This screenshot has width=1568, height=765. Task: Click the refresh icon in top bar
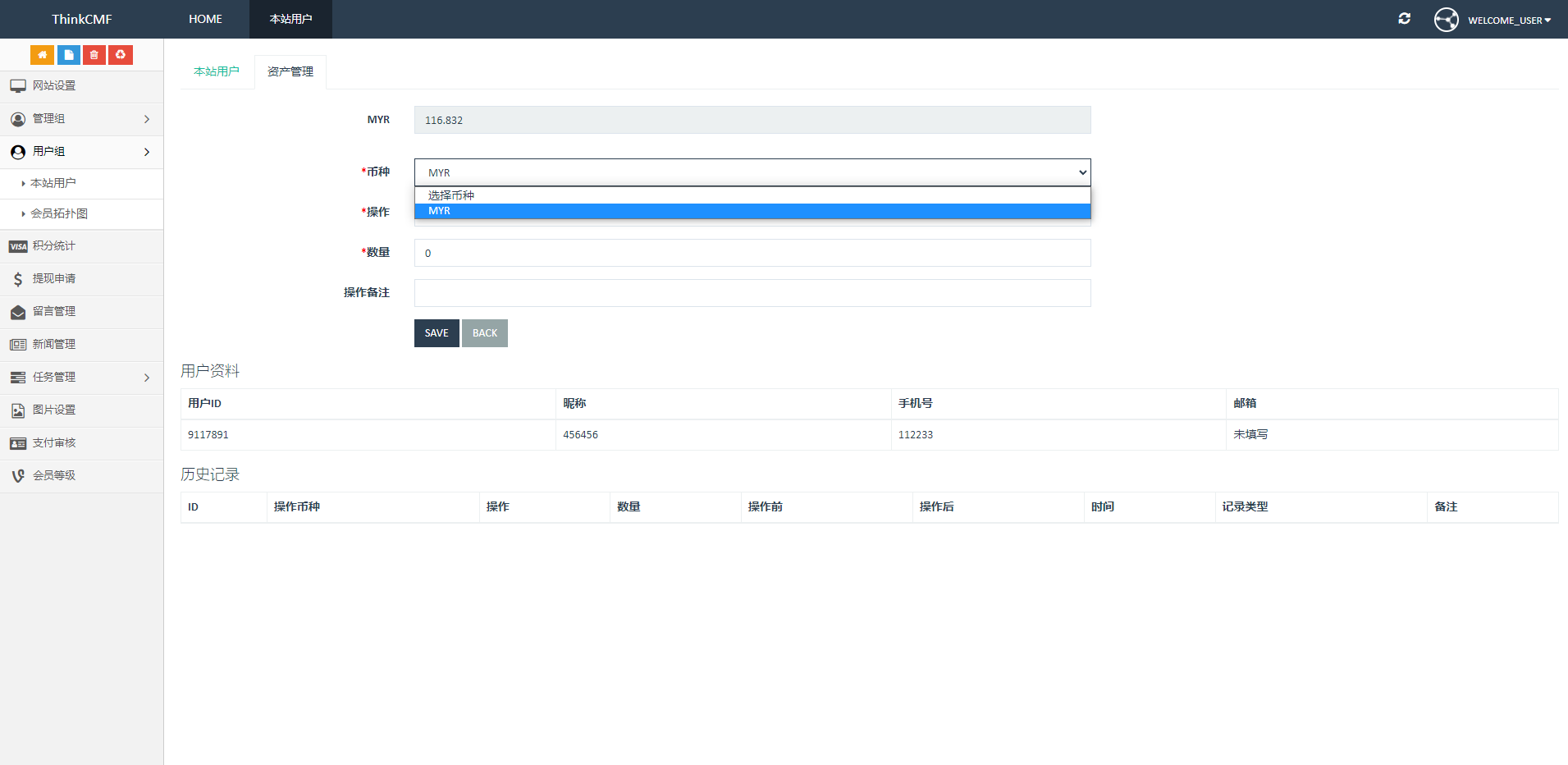(x=1404, y=19)
